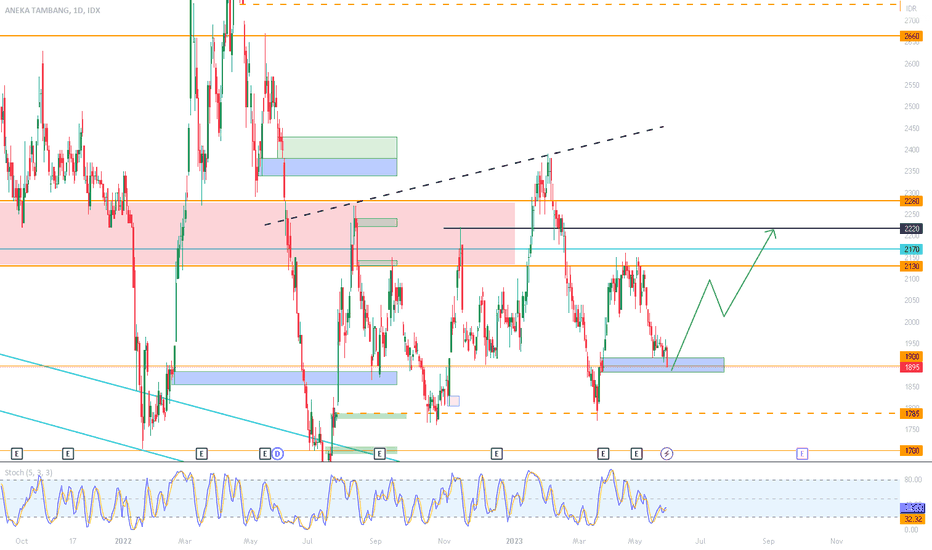Viewport: 932px width, 550px height.
Task: Select the 2660 orange price label
Action: (912, 36)
